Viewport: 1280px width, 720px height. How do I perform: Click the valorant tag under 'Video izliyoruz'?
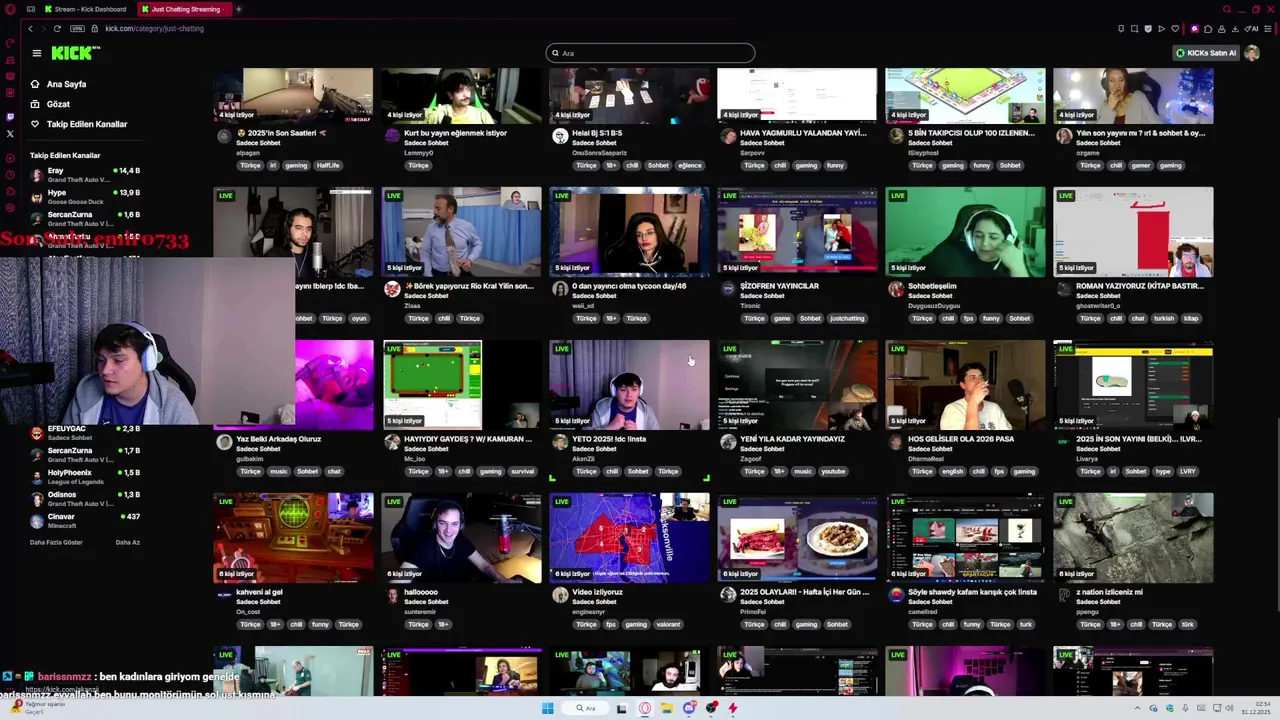tap(668, 624)
